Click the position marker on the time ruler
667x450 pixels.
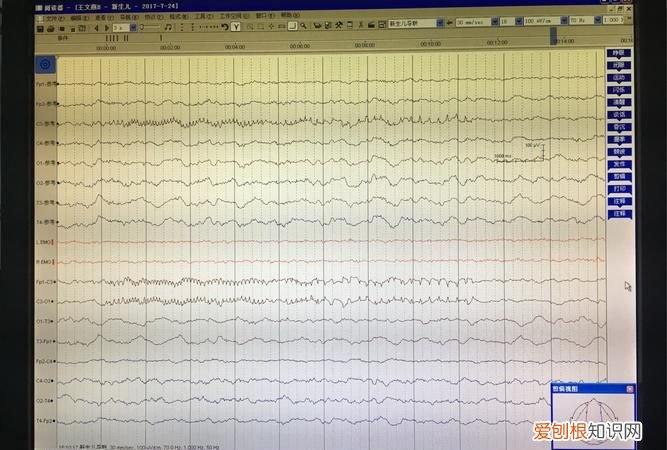click(x=554, y=37)
